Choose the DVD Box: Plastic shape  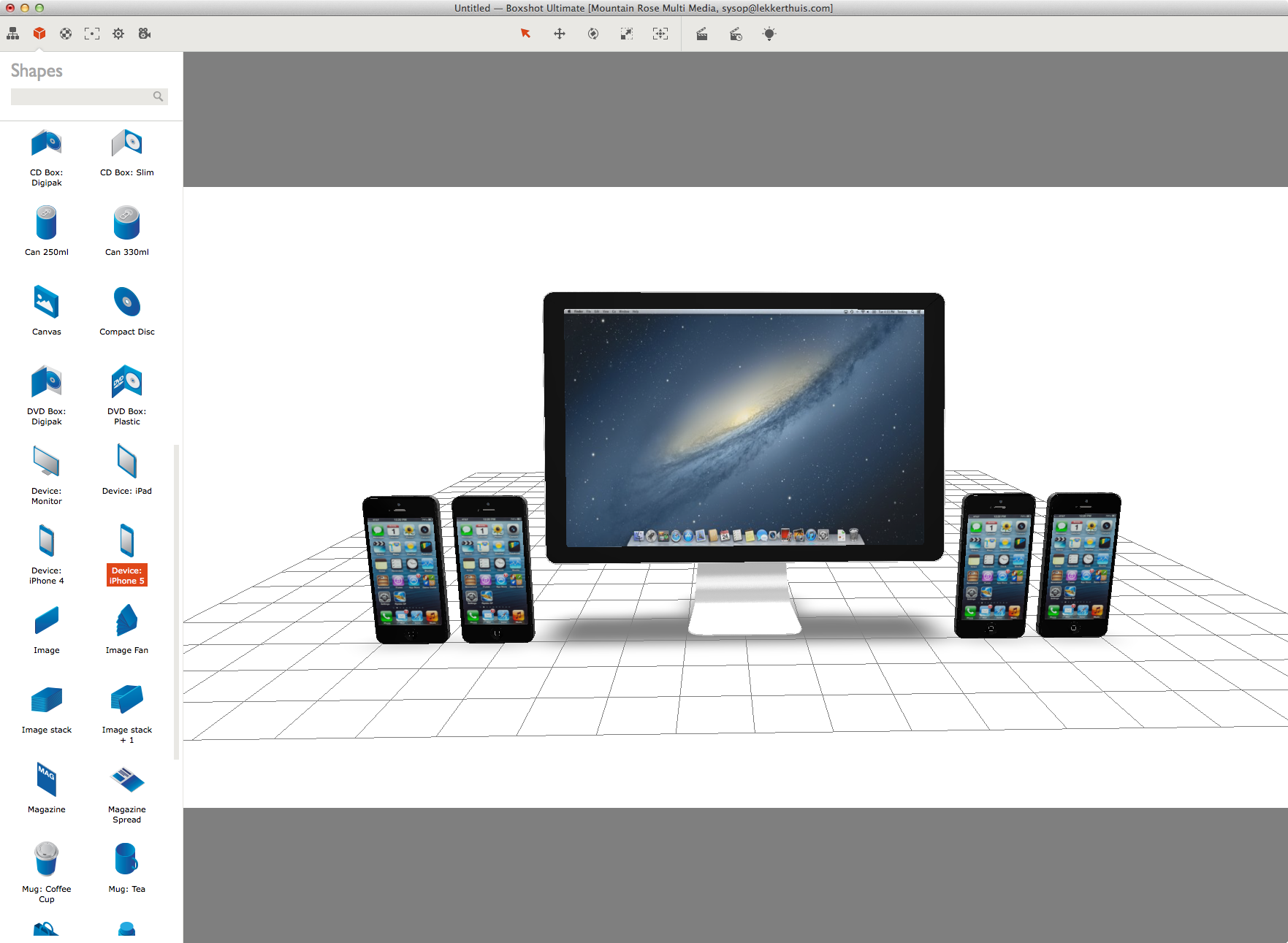(x=127, y=395)
